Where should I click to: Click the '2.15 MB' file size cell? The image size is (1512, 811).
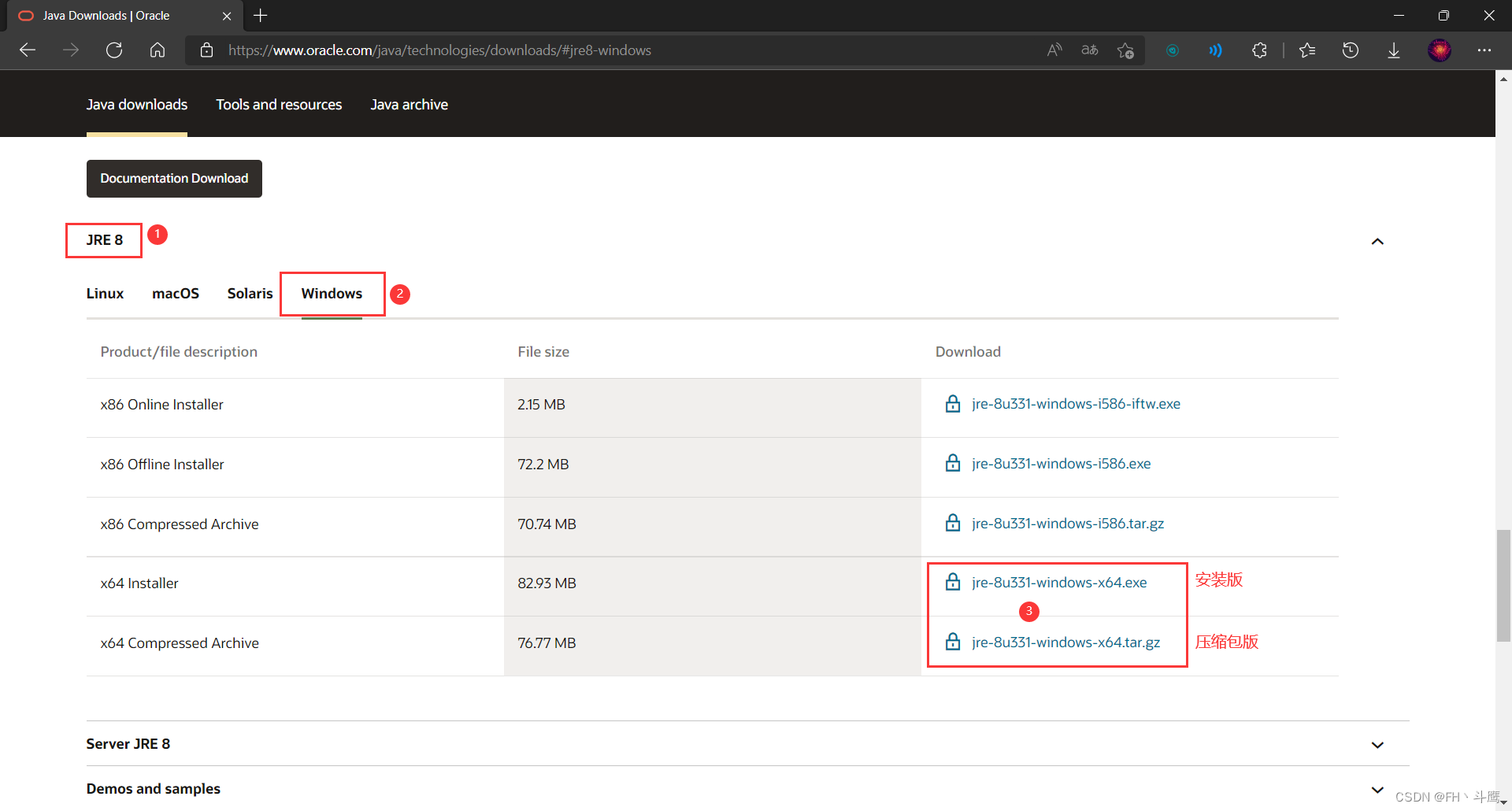(x=713, y=408)
